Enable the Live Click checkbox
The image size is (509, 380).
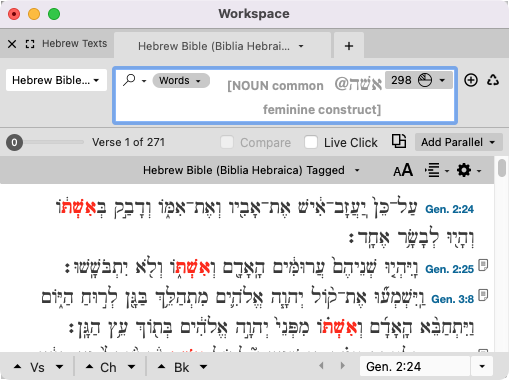pyautogui.click(x=311, y=142)
